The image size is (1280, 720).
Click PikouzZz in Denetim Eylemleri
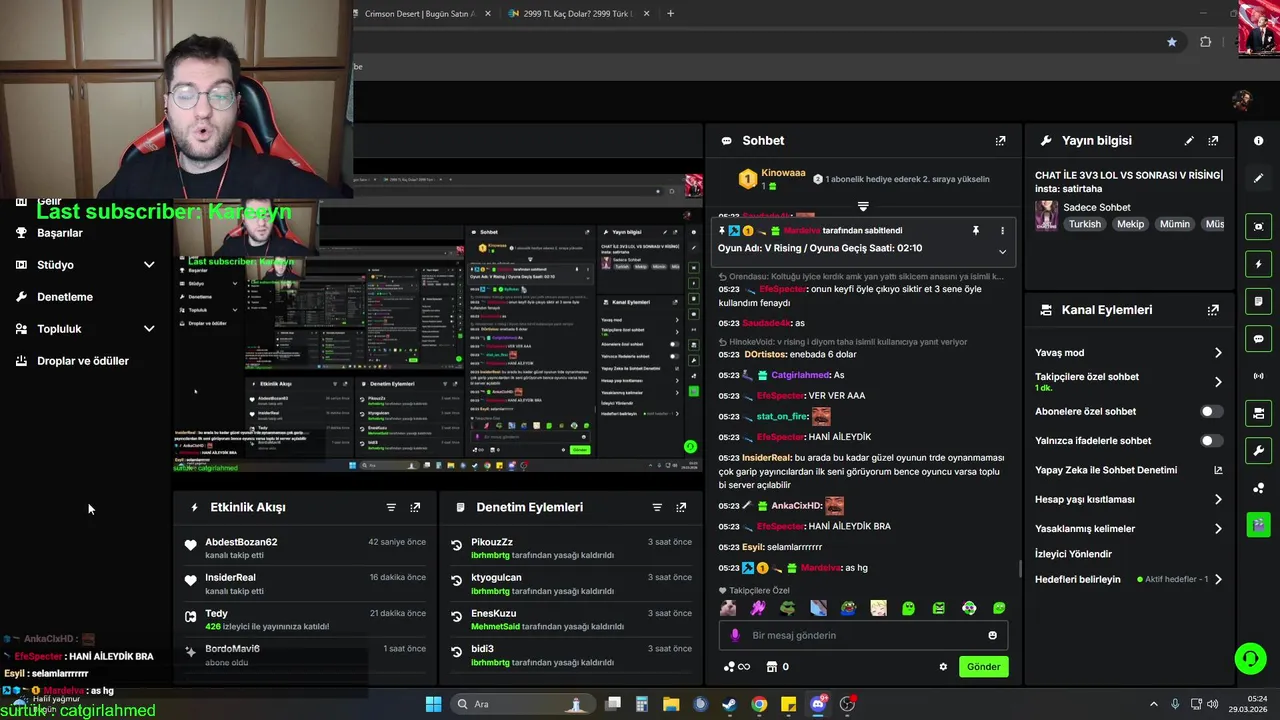point(492,542)
